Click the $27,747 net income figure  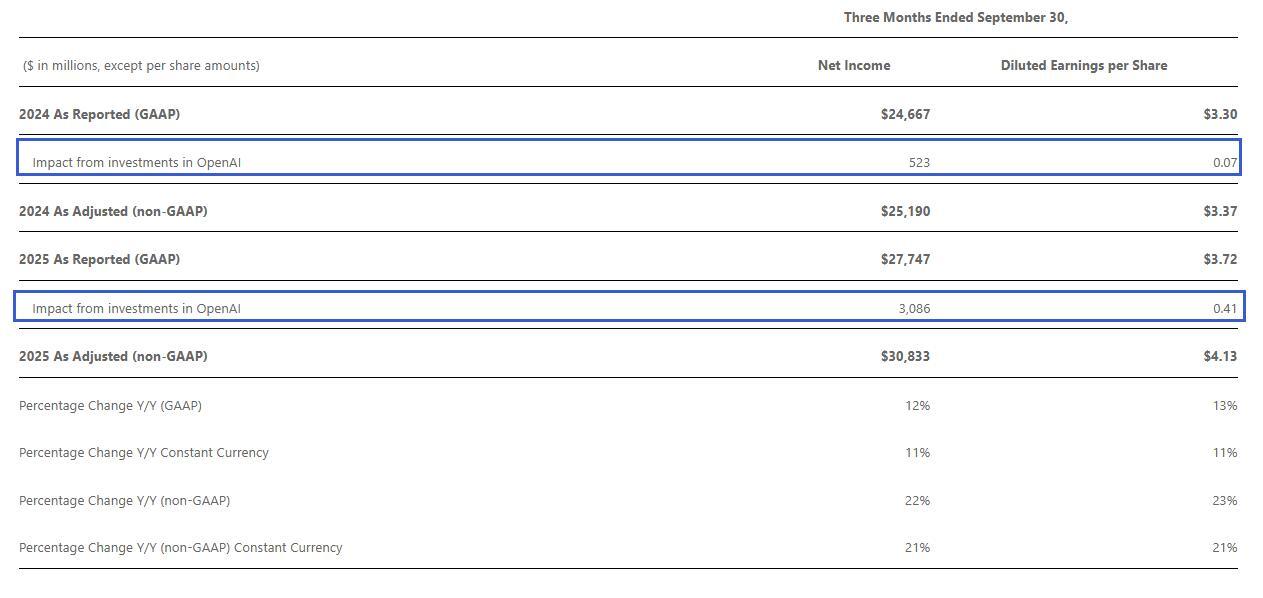[x=905, y=259]
